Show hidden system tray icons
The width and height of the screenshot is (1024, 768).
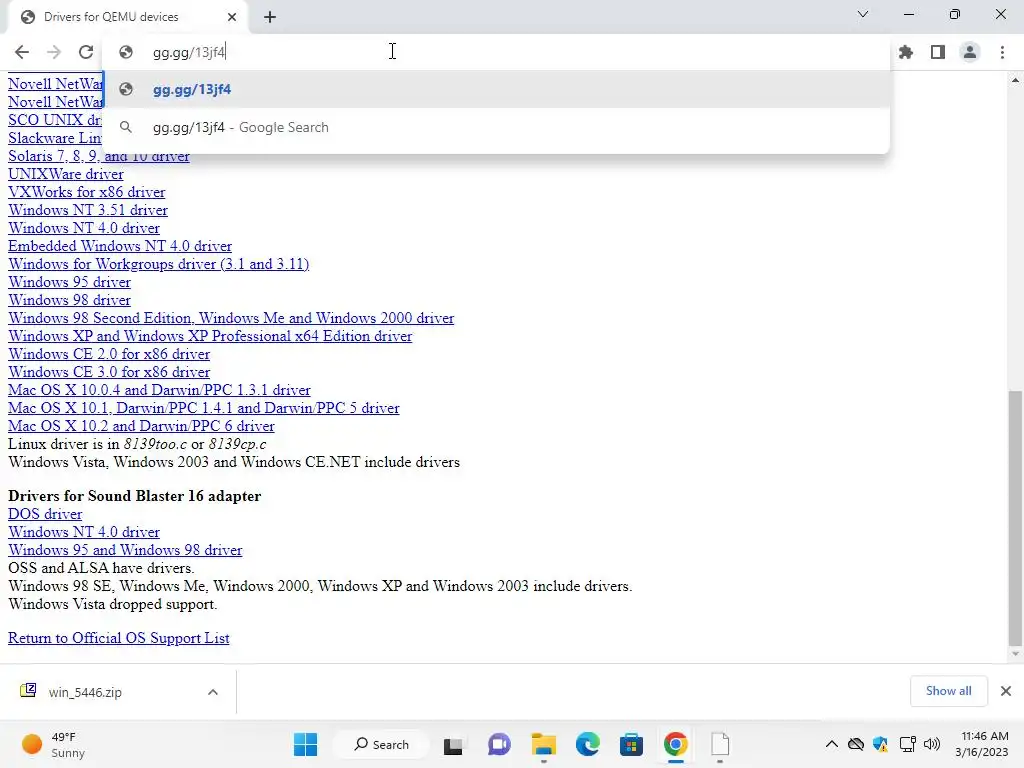[831, 744]
